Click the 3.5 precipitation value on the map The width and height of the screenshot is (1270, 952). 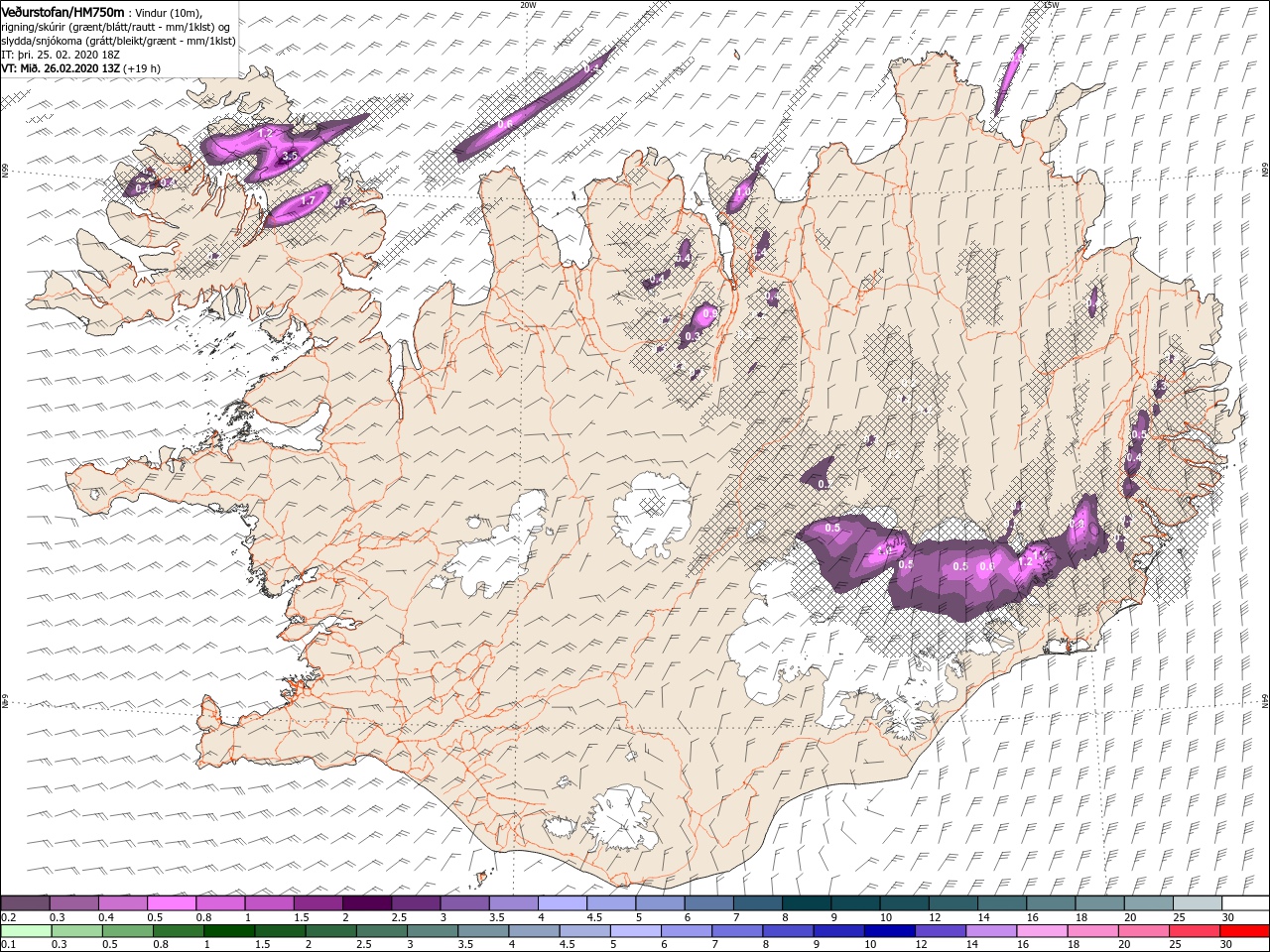click(290, 157)
